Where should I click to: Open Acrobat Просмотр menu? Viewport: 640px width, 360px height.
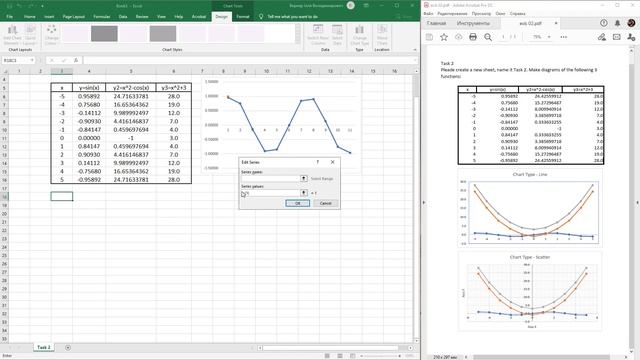pyautogui.click(x=481, y=13)
